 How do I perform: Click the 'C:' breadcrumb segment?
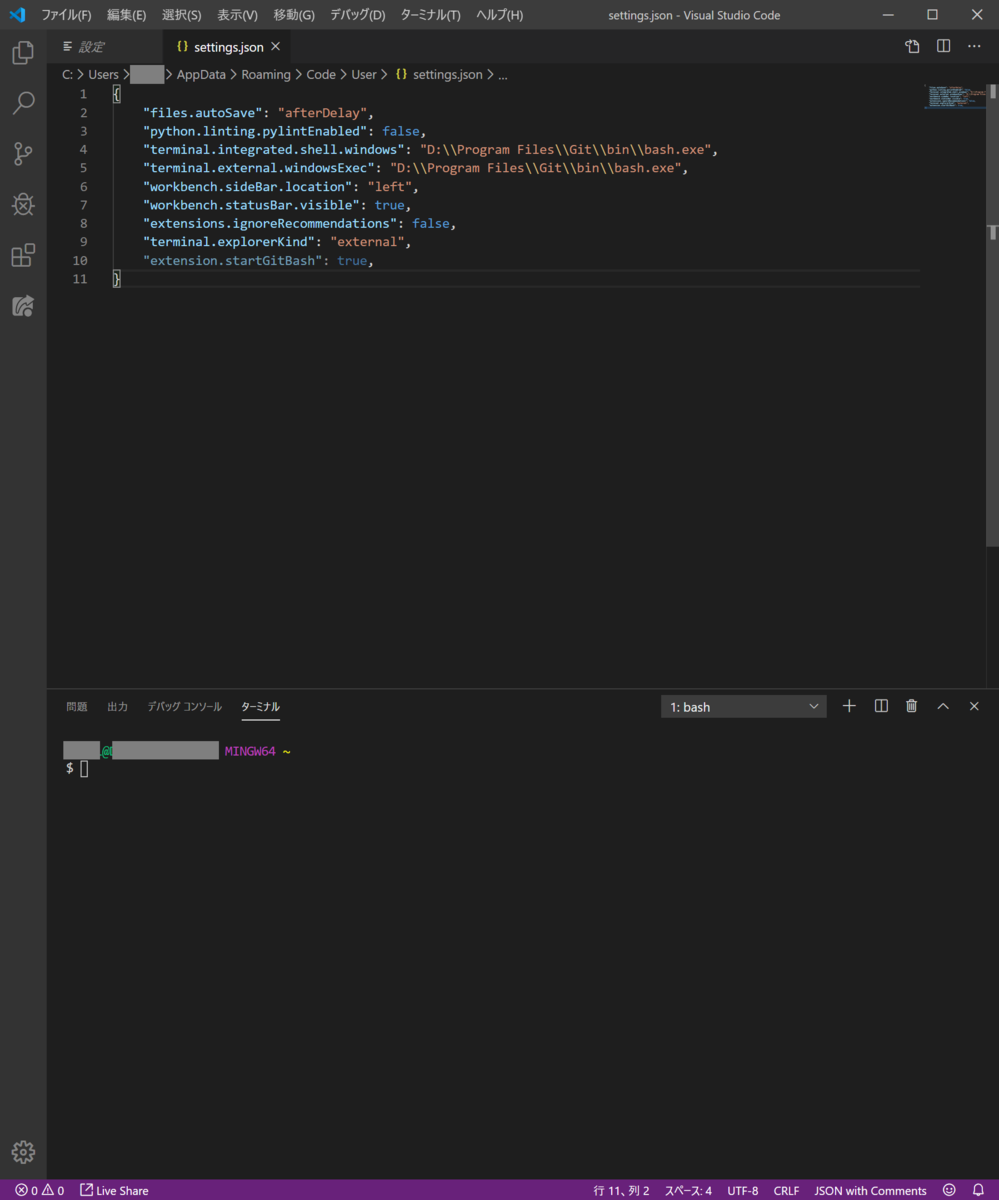67,74
